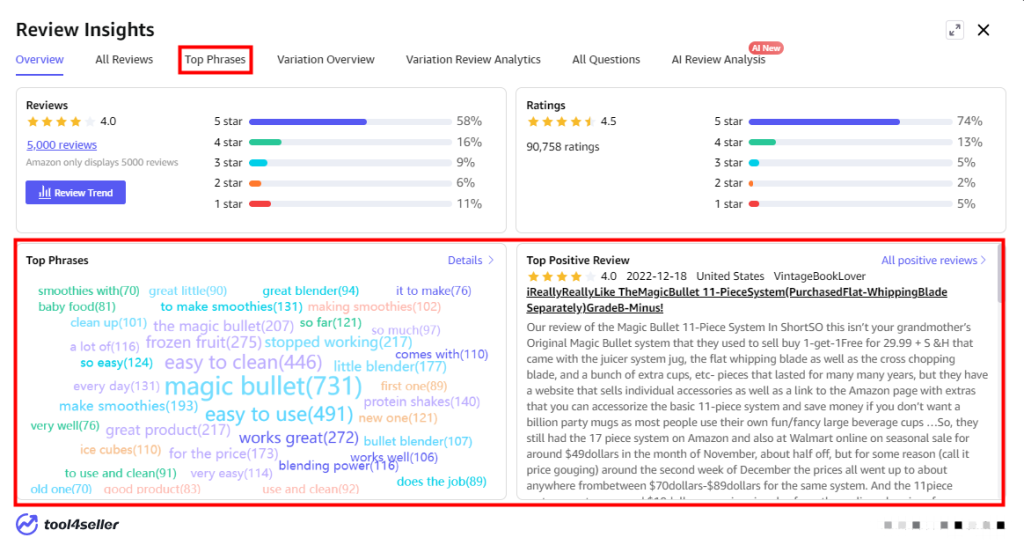
Task: Select the phrase every day(131)
Action: coord(116,386)
